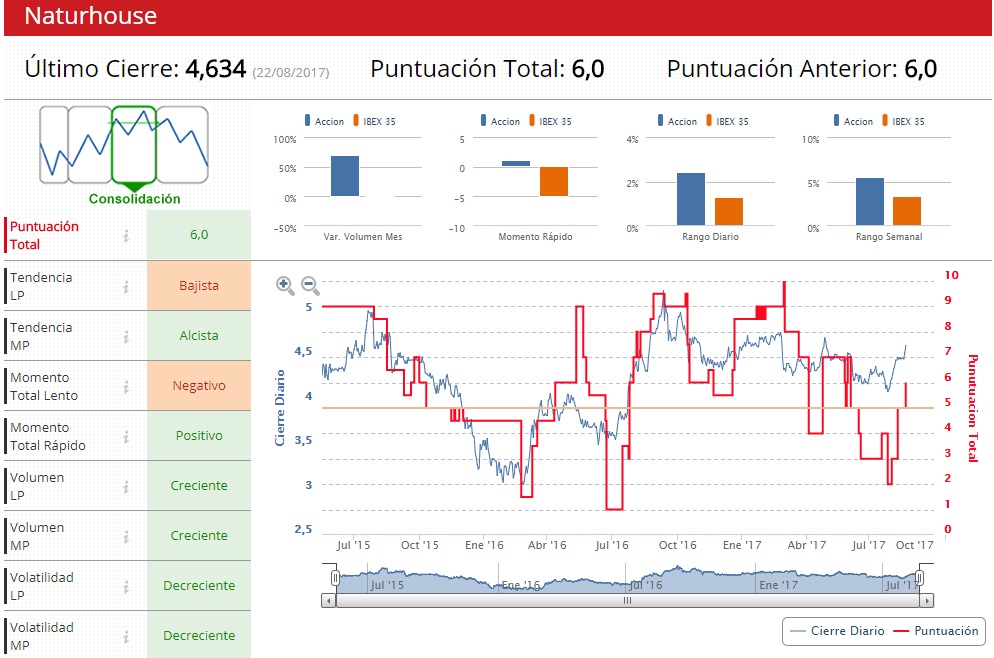Toggle Accion series in Rango Semanal chart
Viewport: 994px width, 658px height.
pos(853,121)
